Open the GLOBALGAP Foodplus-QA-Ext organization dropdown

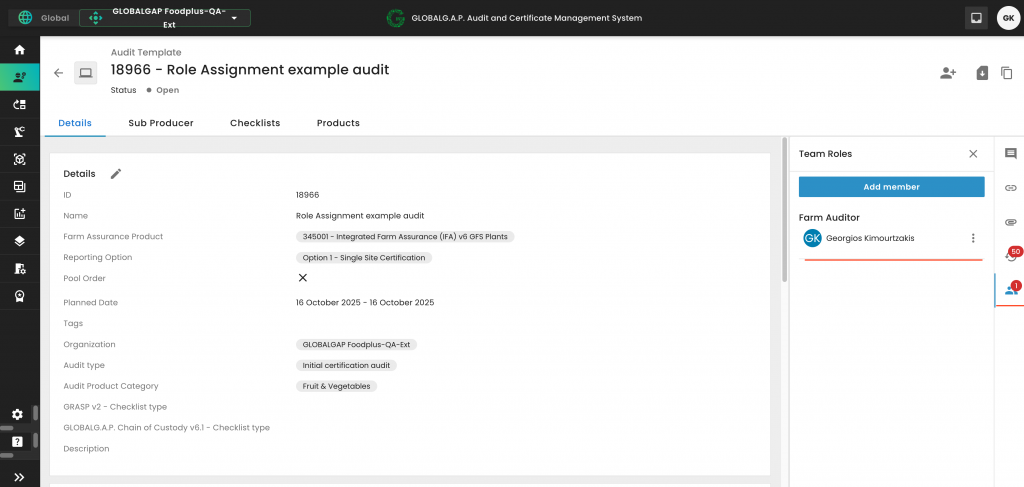(x=165, y=18)
